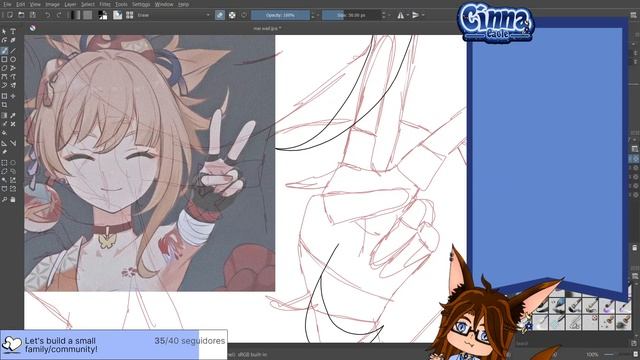Select the Rectangle shape tool

click(4, 60)
